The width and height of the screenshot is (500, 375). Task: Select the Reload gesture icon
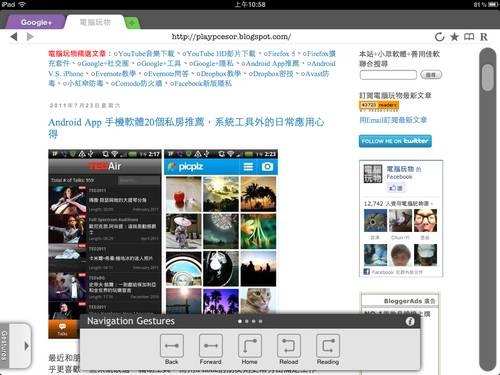289,346
